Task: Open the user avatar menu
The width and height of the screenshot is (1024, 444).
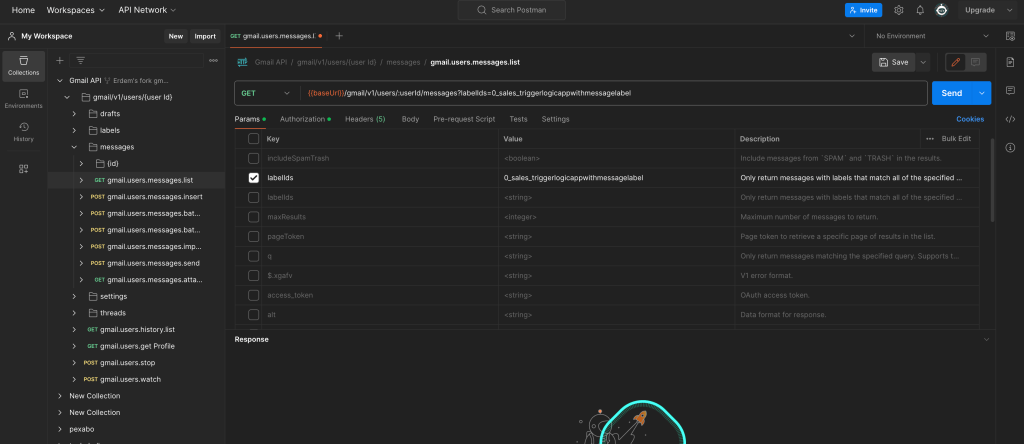Action: point(941,10)
